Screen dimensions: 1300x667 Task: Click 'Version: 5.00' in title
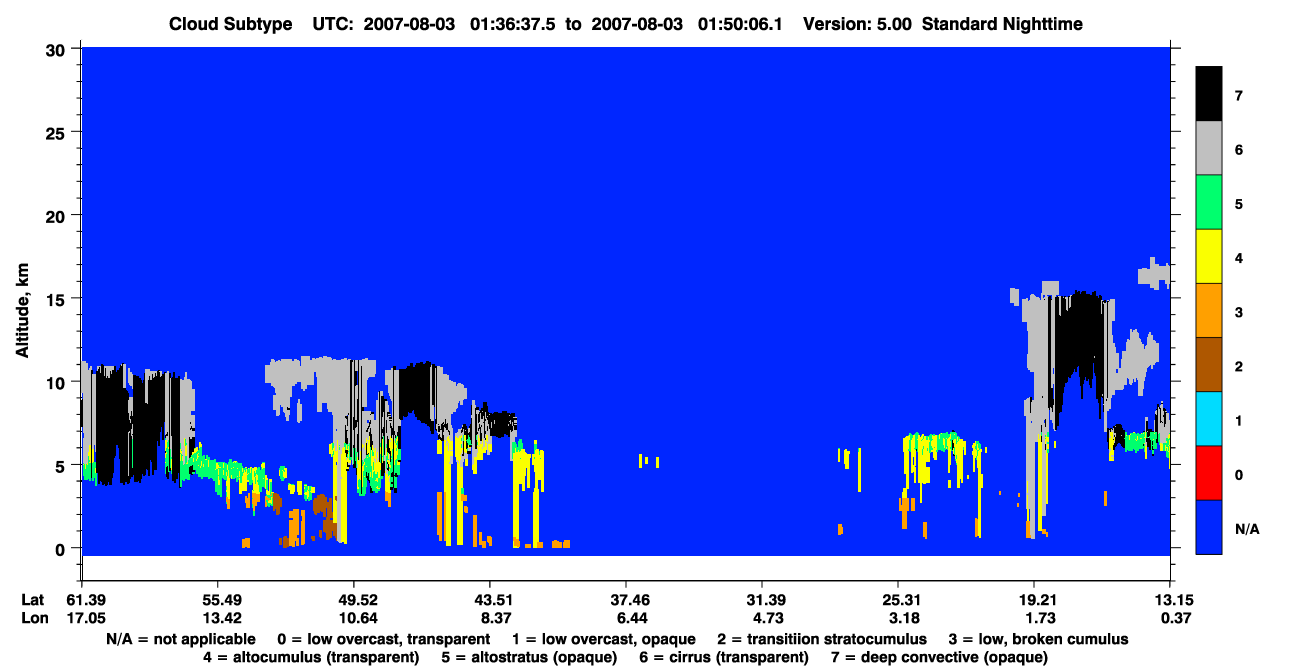click(x=857, y=23)
